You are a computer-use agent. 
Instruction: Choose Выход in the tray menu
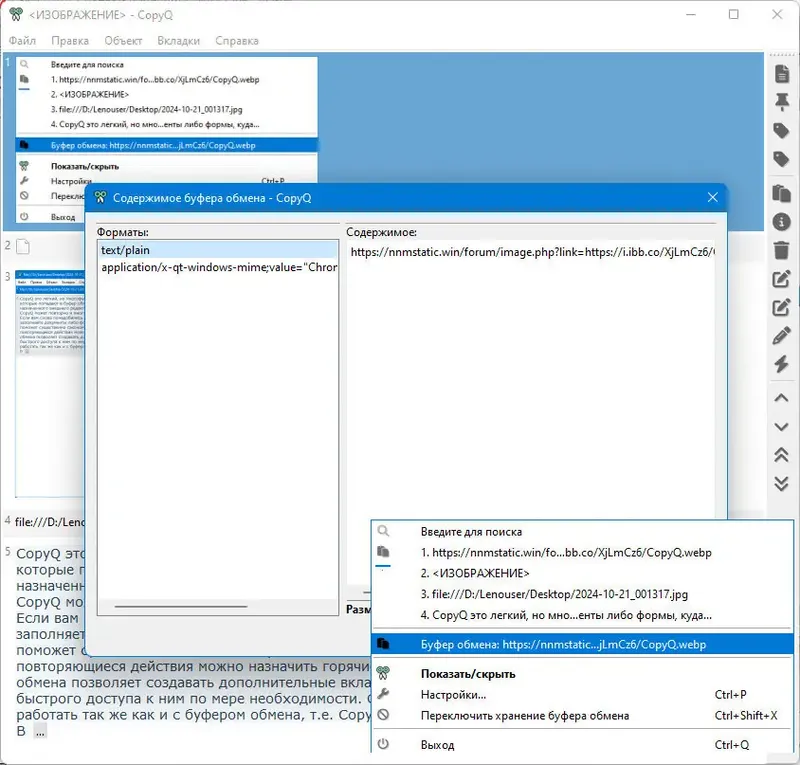point(582,745)
